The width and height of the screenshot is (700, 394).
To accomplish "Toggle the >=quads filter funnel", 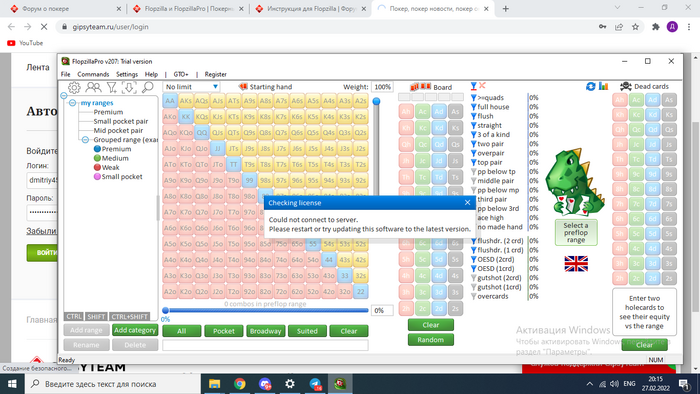I will click(474, 98).
